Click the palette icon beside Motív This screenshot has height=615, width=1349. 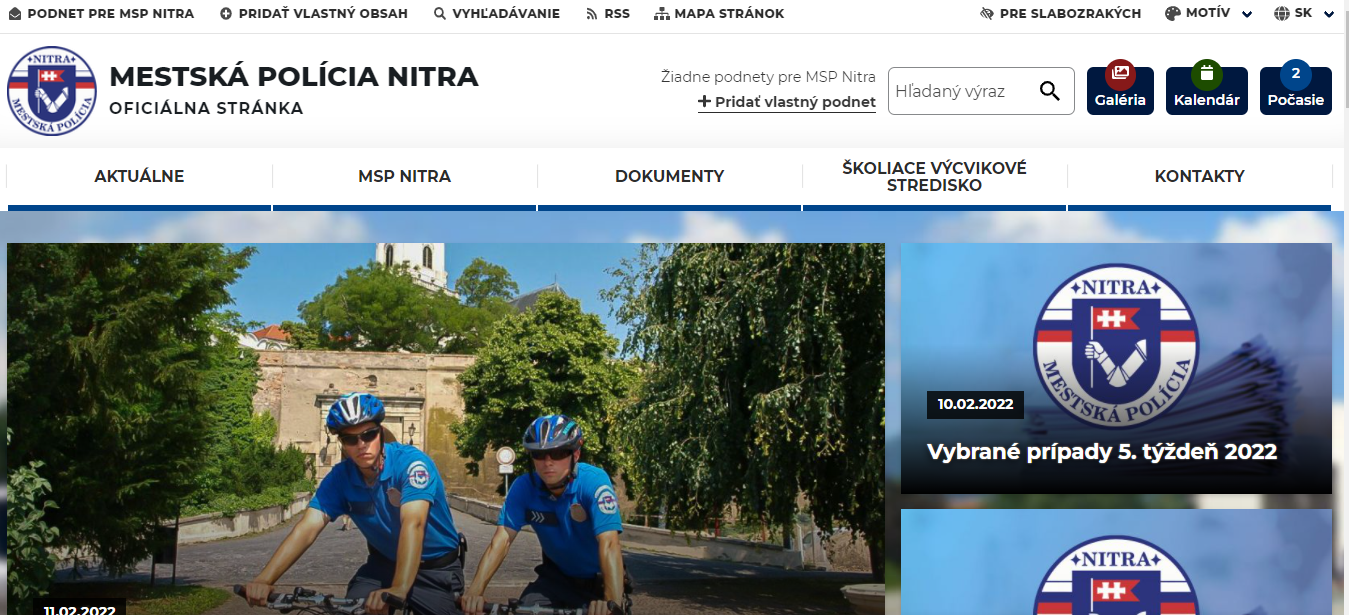(1173, 14)
